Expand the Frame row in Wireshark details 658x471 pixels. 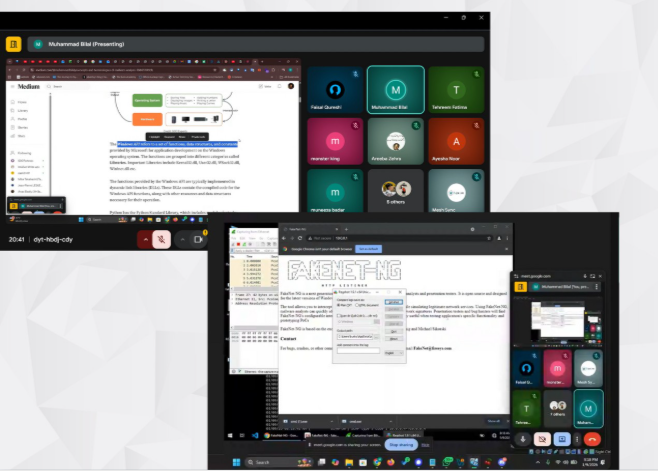(232, 295)
